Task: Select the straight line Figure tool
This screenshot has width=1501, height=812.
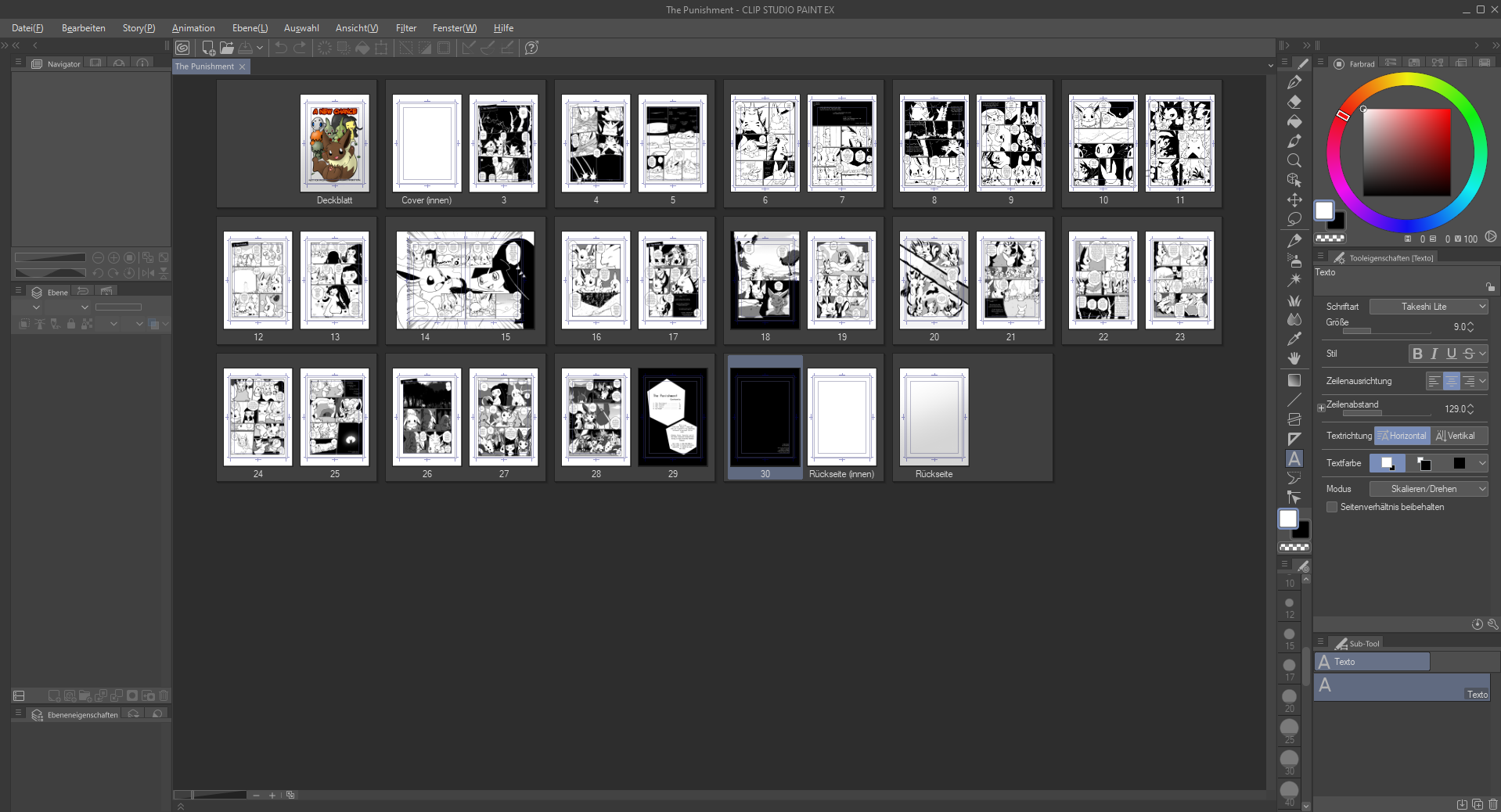Action: click(1294, 400)
